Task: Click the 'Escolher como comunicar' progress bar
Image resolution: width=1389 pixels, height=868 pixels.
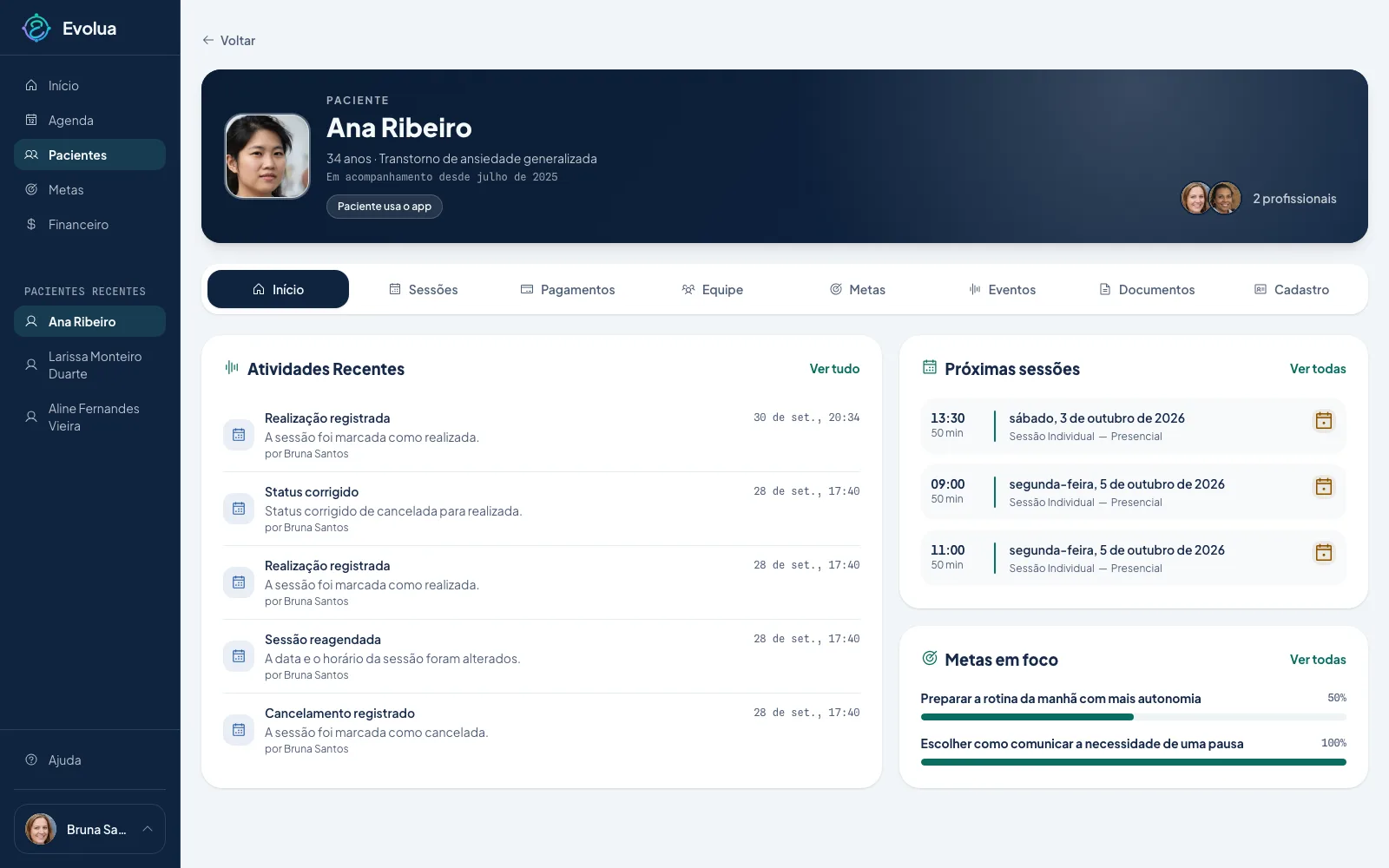Action: point(1133,762)
